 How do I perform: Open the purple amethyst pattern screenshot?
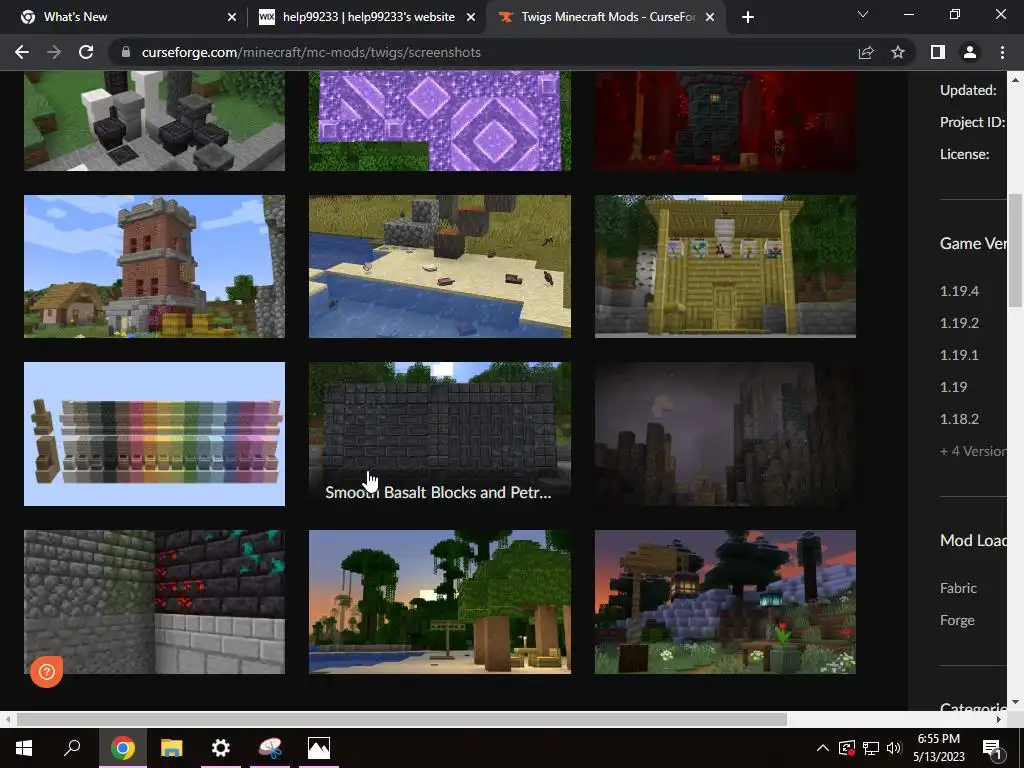tap(440, 121)
